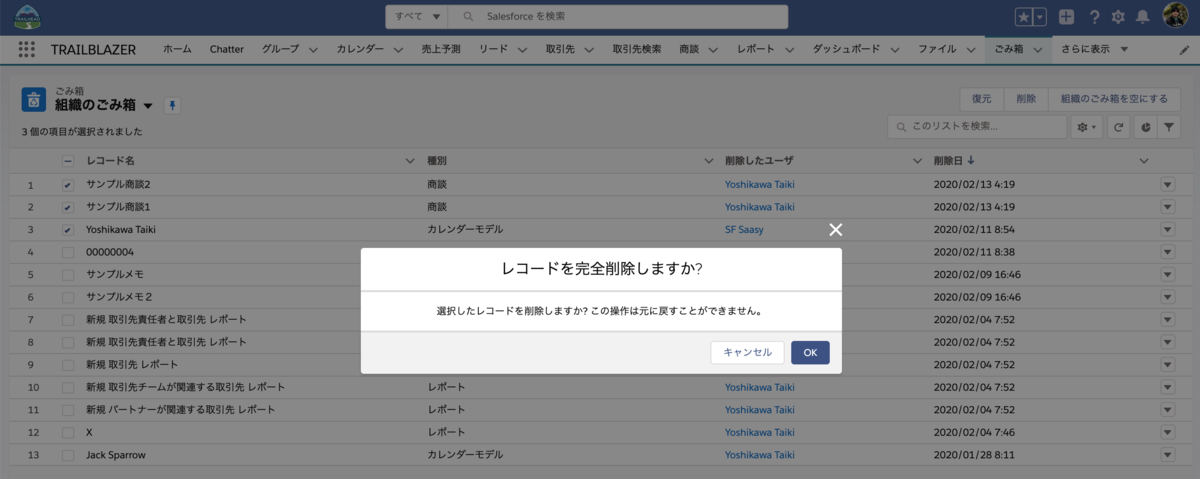Uncheck the Yoshikawa Taiki record checkbox
Screen dimensions: 1200x479
[x=67, y=229]
